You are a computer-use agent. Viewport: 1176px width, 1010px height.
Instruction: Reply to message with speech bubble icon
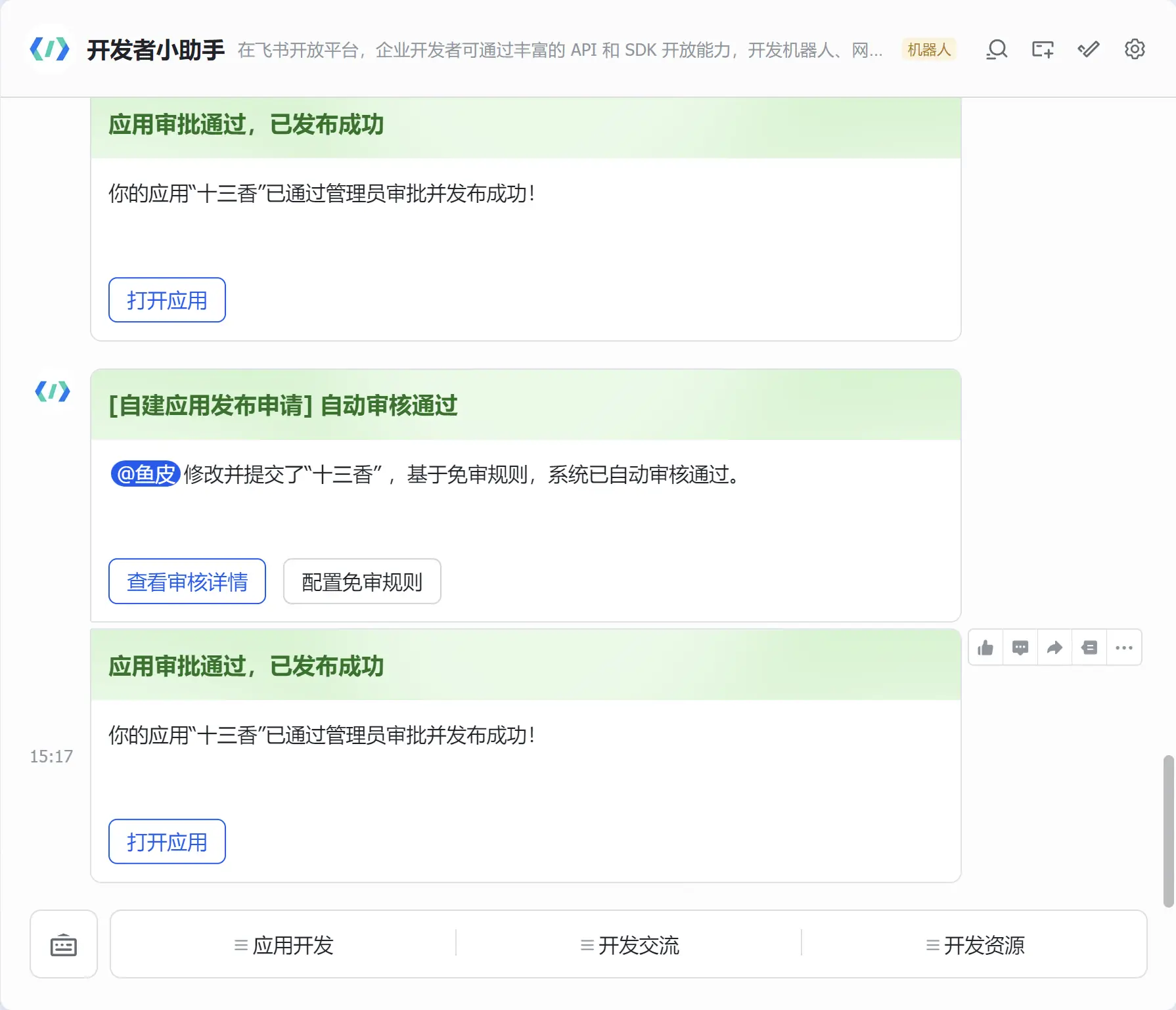[x=1020, y=648]
